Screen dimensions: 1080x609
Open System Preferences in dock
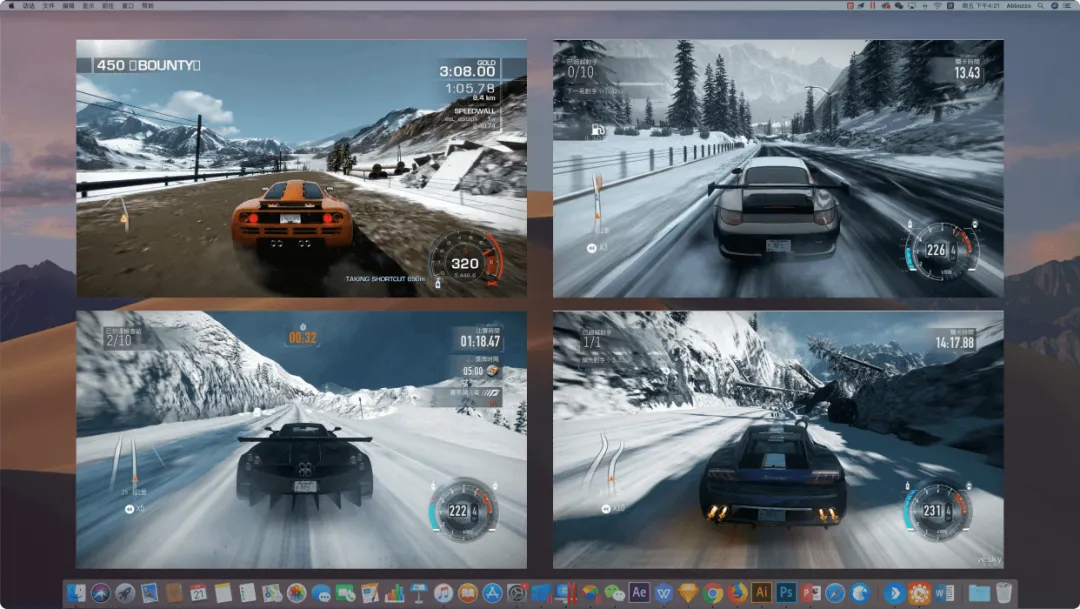(x=517, y=592)
